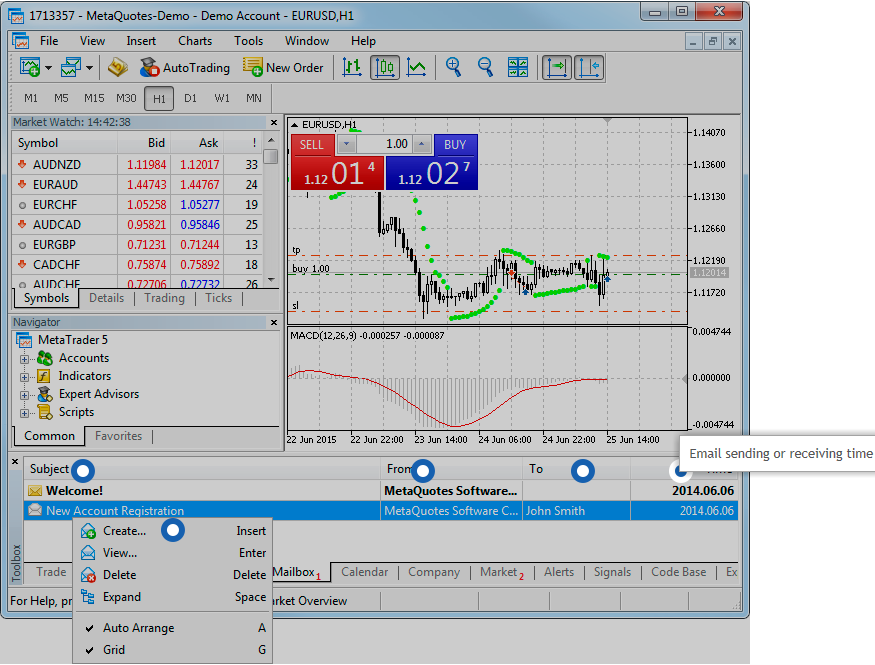
Task: Toggle Auto Arrange in context menu
Action: coord(173,628)
